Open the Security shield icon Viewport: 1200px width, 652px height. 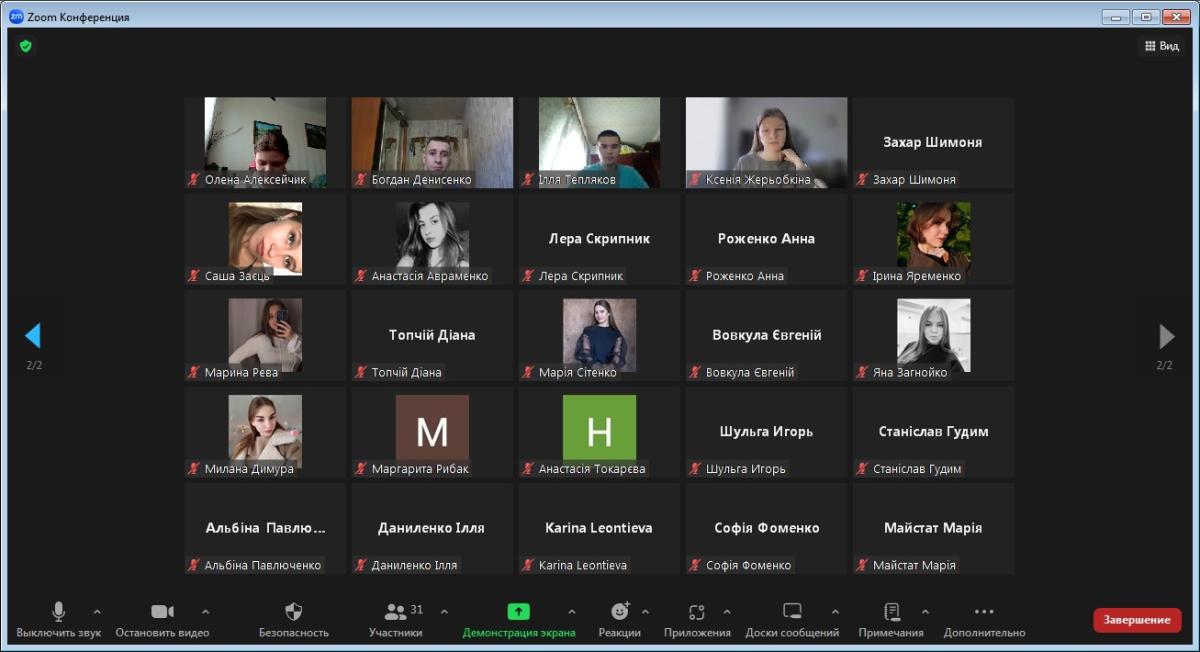pyautogui.click(x=293, y=611)
